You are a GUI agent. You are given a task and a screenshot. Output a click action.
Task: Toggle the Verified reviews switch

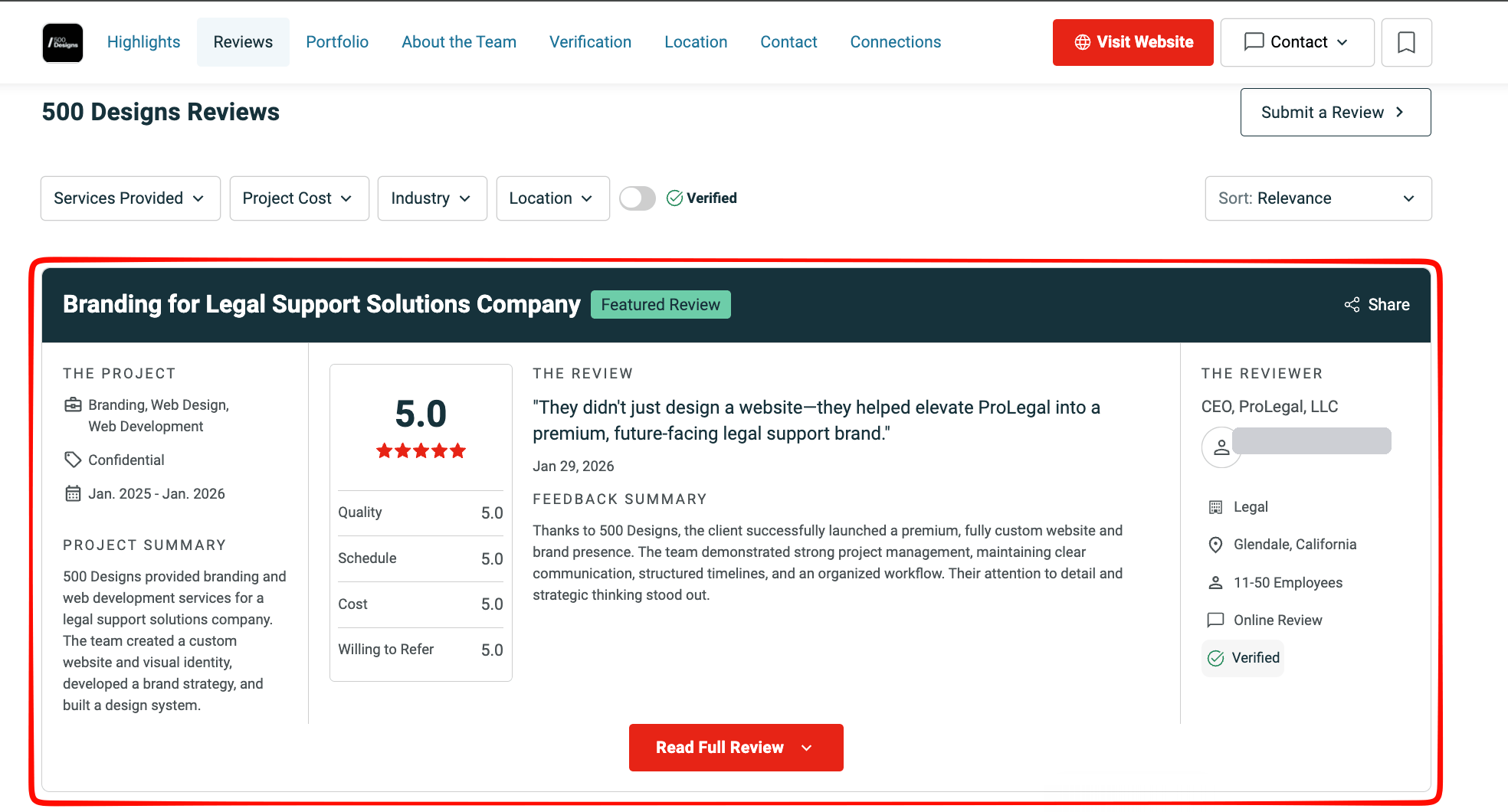638,198
